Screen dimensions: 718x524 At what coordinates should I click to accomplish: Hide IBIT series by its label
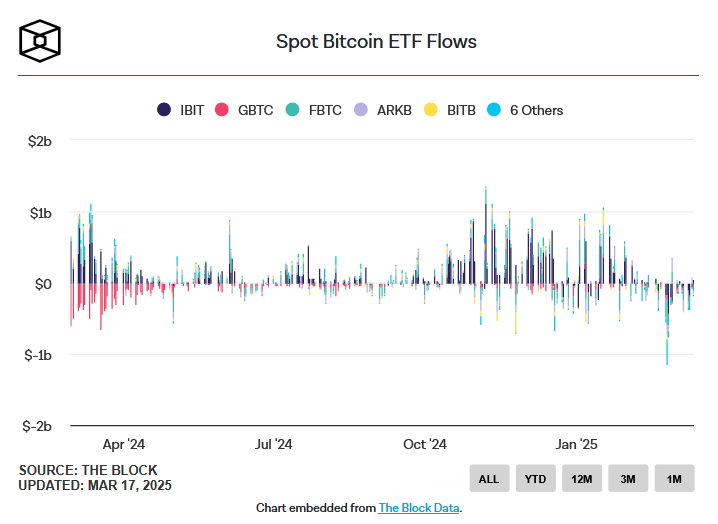tap(192, 110)
